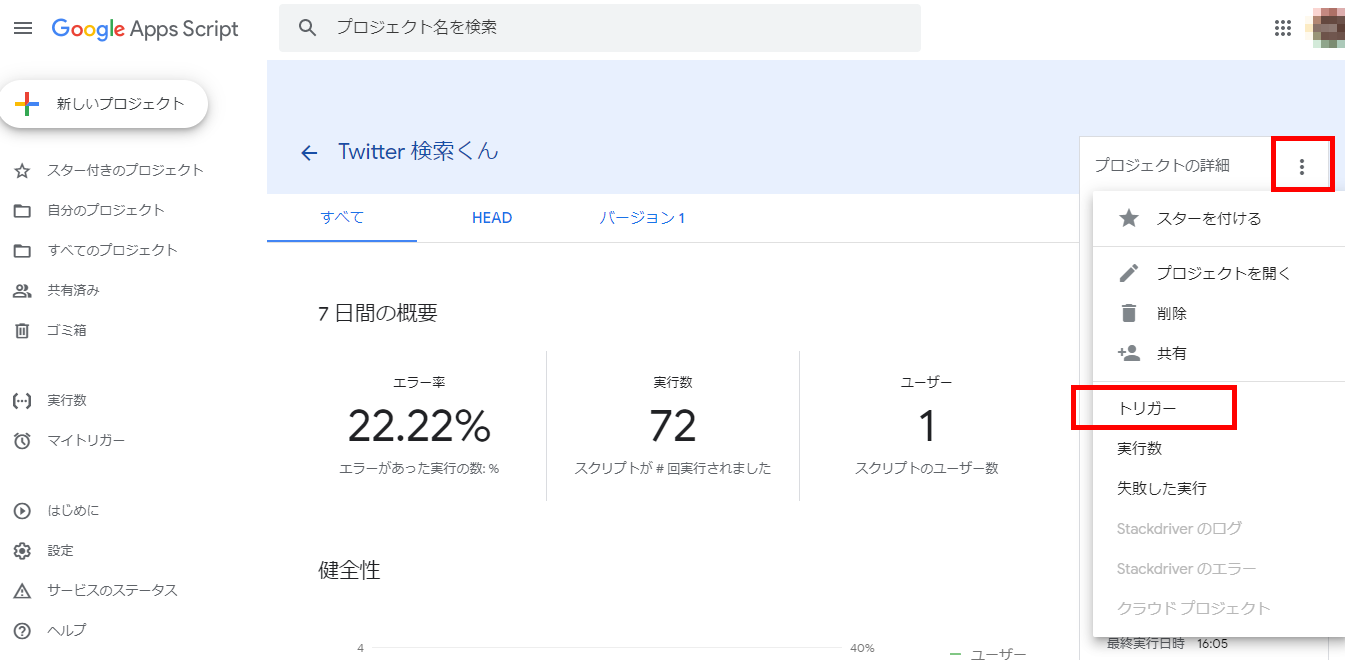Open スター付きのプロジェクト in sidebar
The image size is (1345, 660).
pos(125,171)
